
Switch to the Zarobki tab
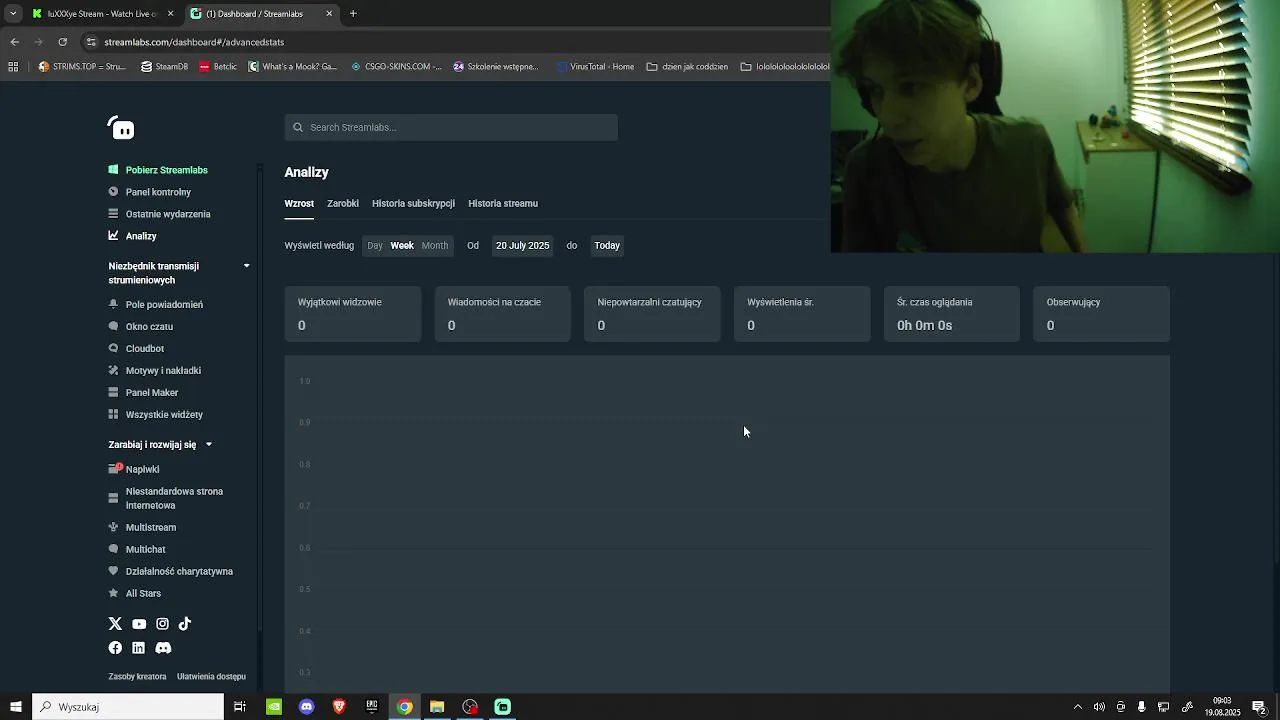343,203
